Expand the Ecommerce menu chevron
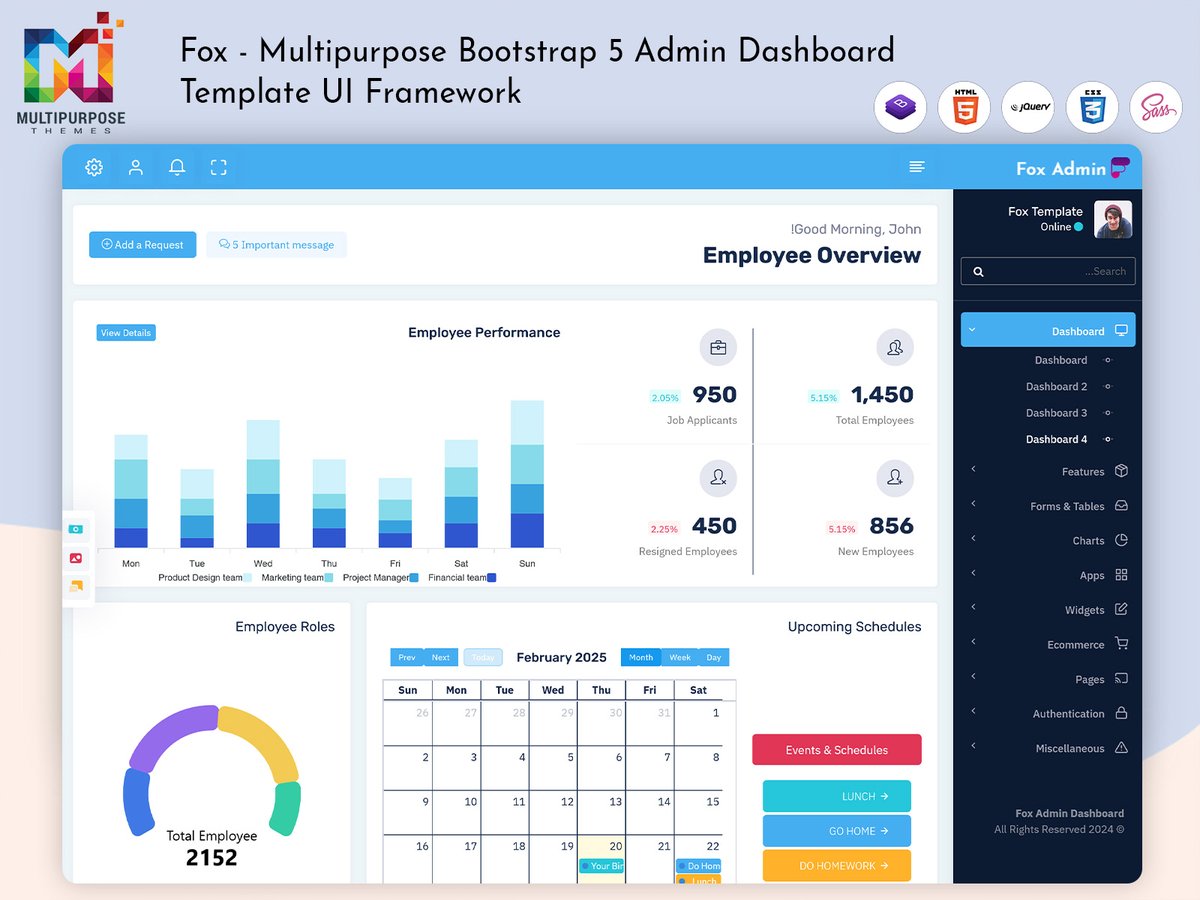1200x900 pixels. [x=973, y=642]
